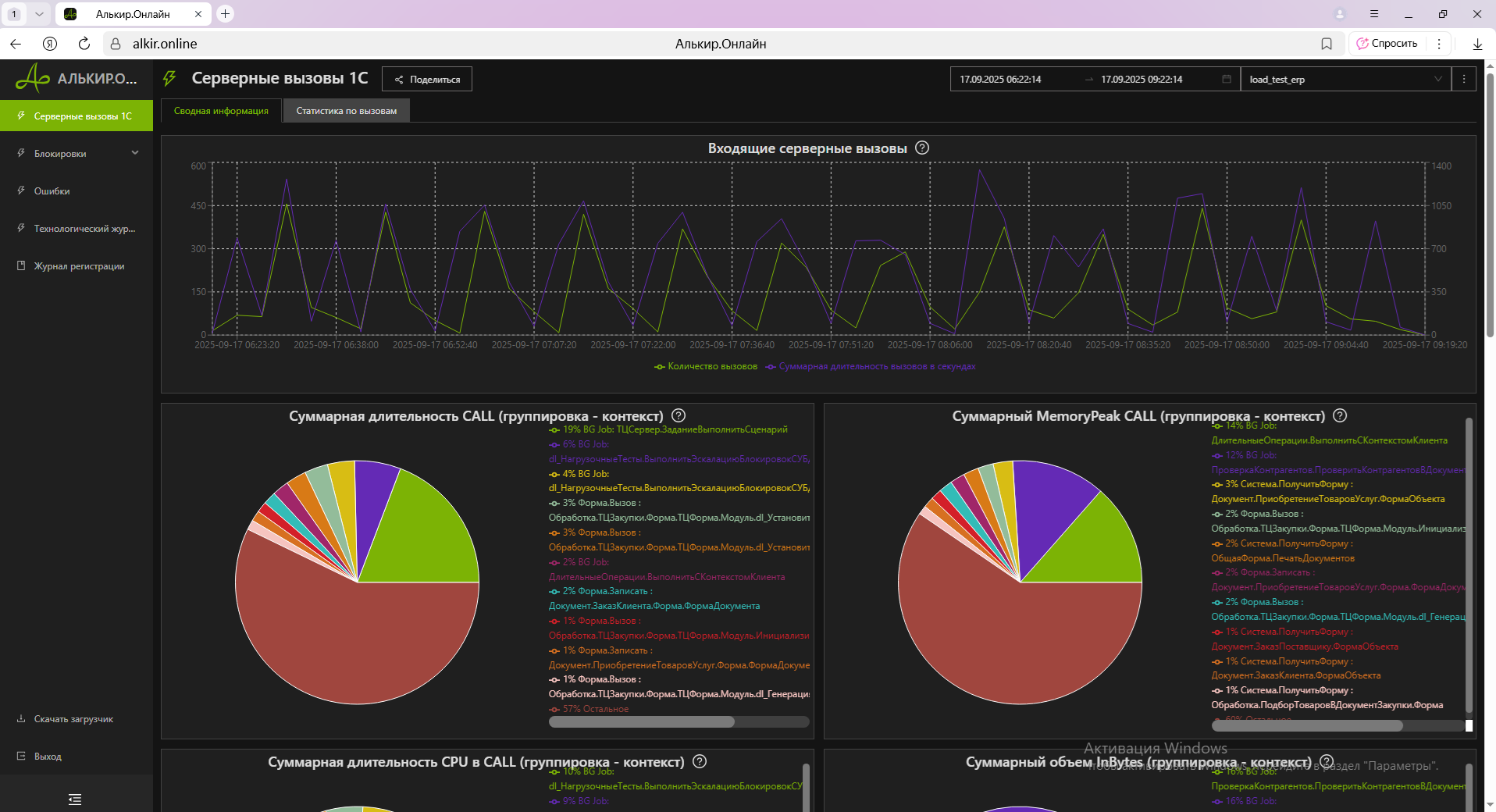Click the browser downloads arrow icon

pyautogui.click(x=1477, y=44)
